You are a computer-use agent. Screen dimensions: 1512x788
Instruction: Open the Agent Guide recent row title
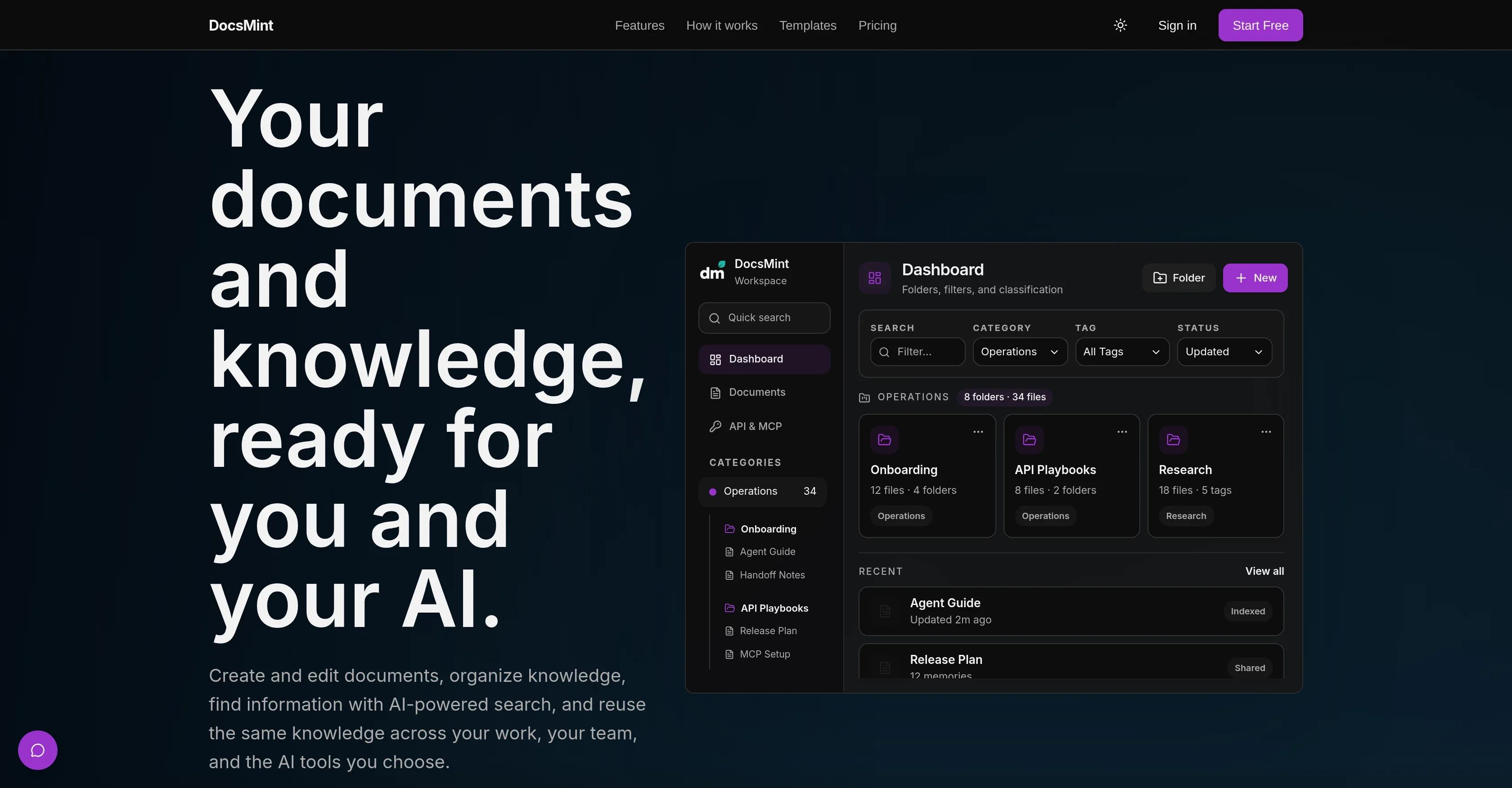945,603
